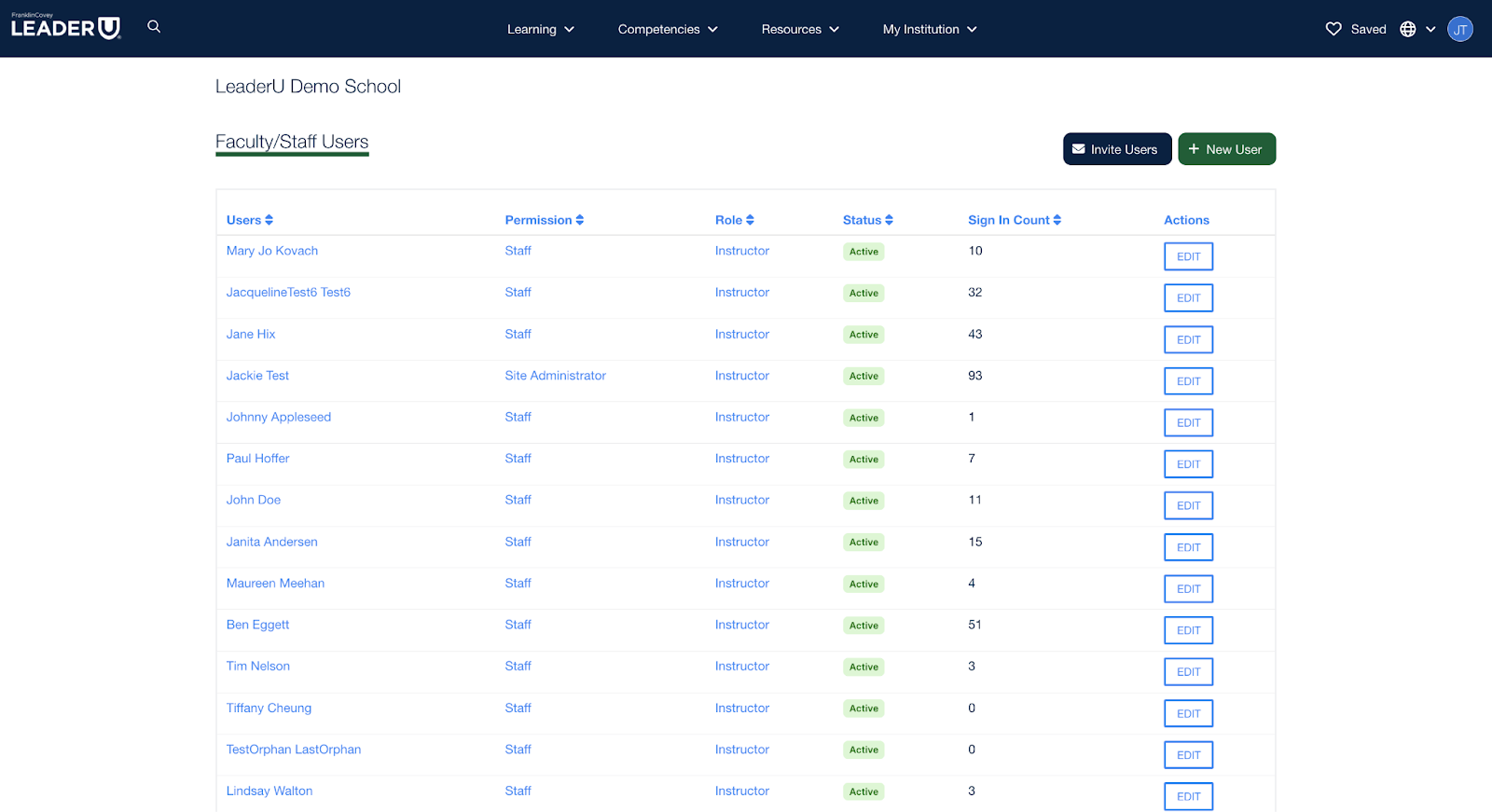This screenshot has width=1492, height=812.
Task: Sort by Permission column arrows
Action: (579, 220)
